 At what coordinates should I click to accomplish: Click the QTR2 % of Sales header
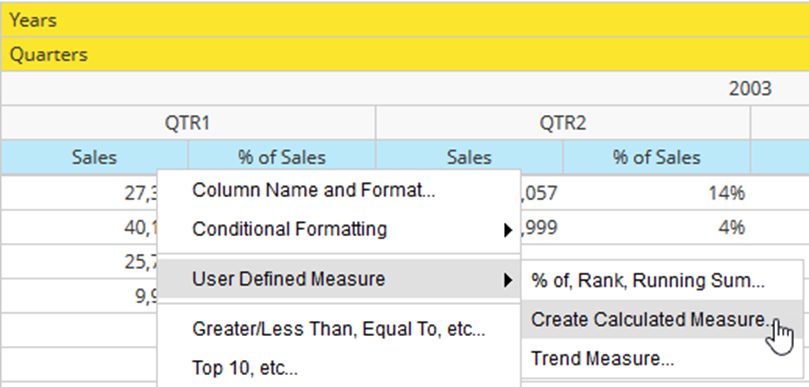[656, 157]
